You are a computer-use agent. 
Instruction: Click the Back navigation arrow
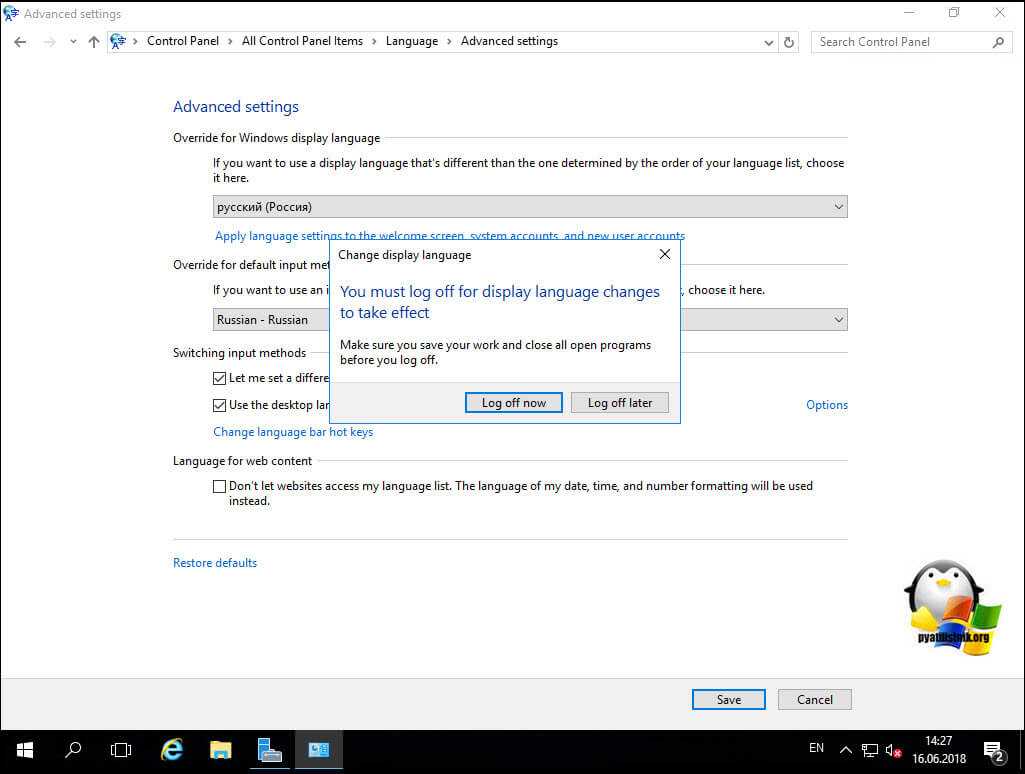point(20,42)
